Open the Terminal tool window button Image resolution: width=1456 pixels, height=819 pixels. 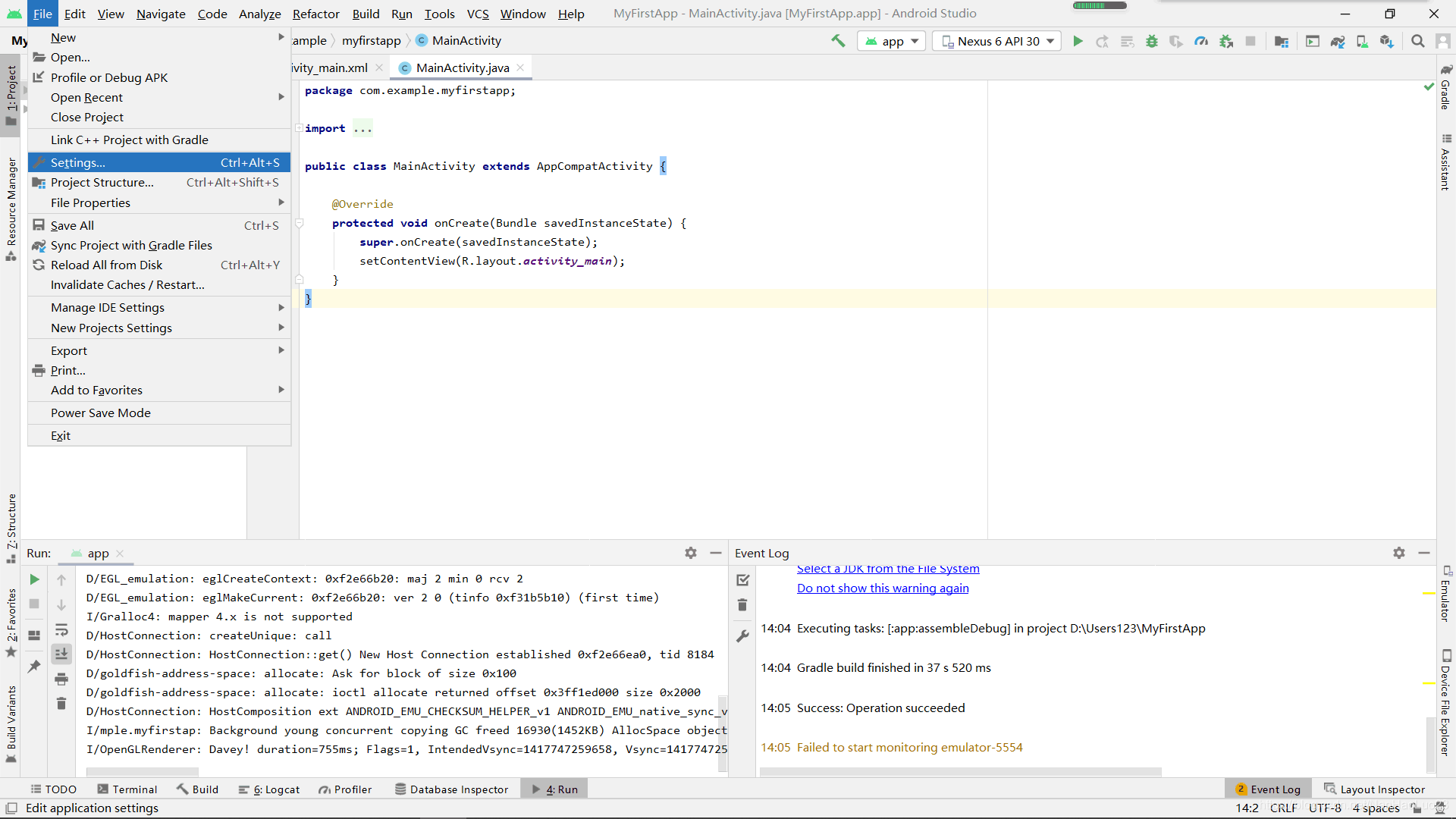tap(127, 789)
